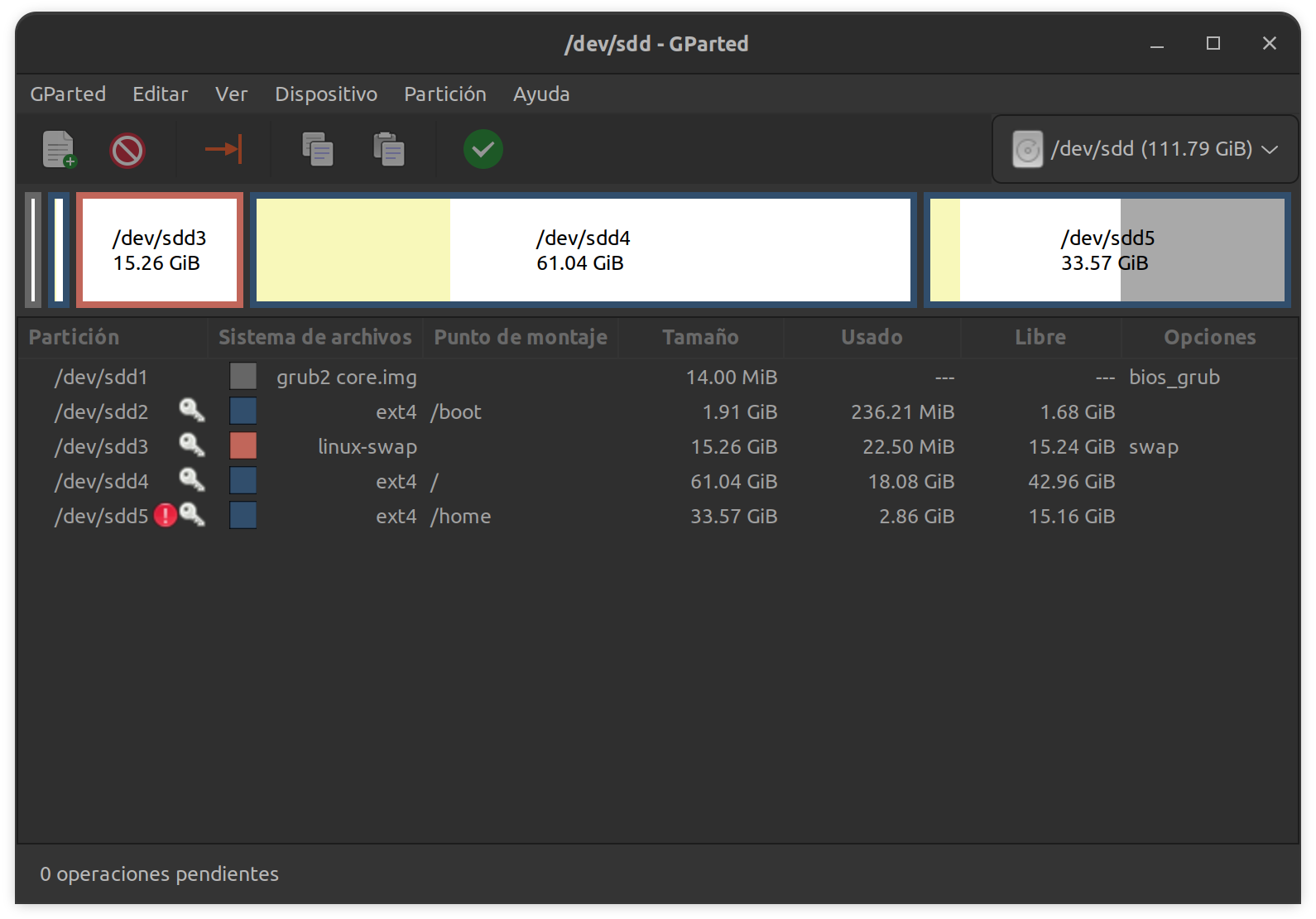
Task: Click the blue ext4 swatch for /home
Action: coord(243,515)
